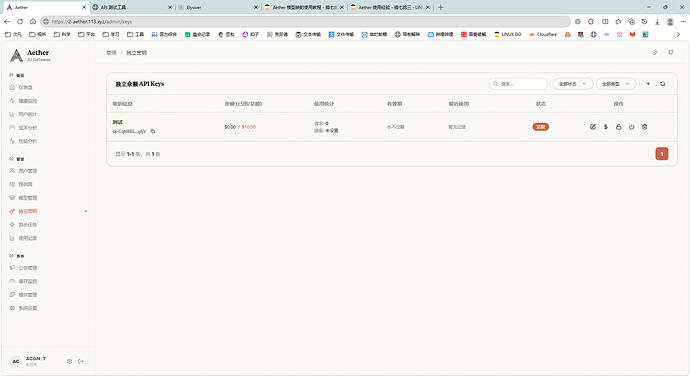The width and height of the screenshot is (690, 376).
Task: Open the 学习 bookmarks folder
Action: [x=111, y=34]
